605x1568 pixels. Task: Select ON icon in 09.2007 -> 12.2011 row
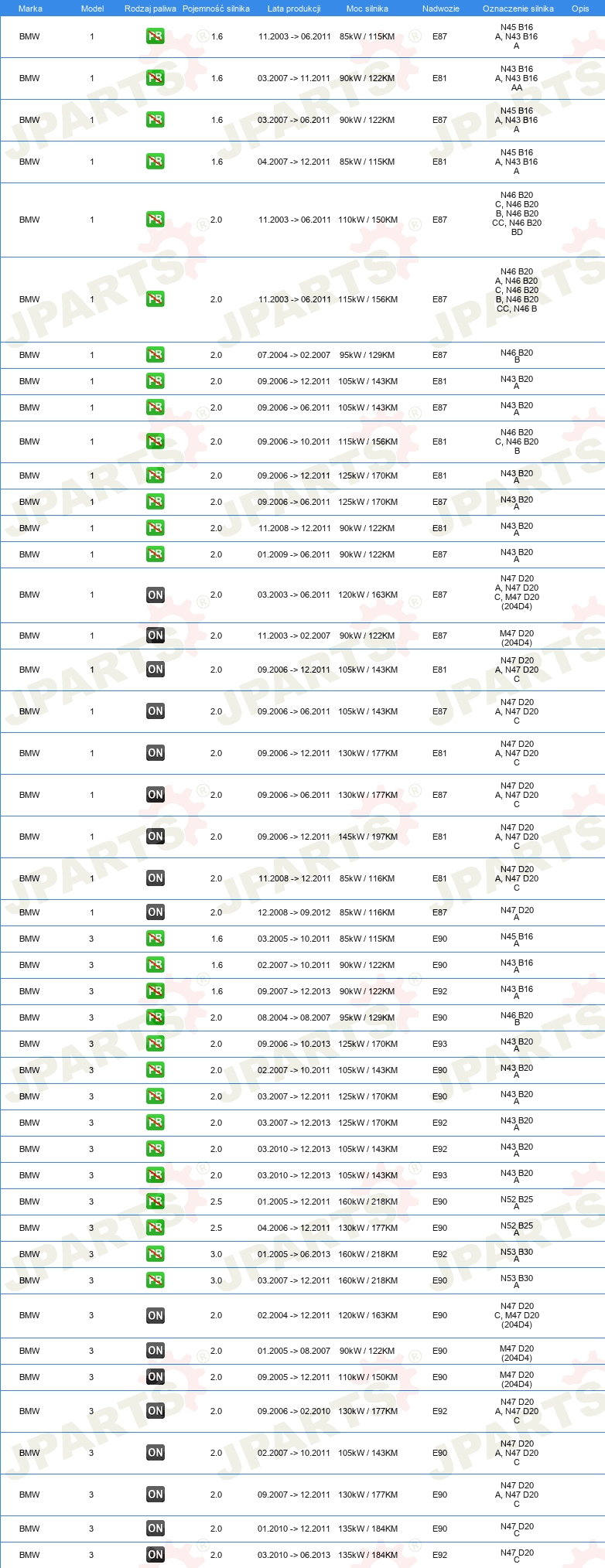point(156,1495)
